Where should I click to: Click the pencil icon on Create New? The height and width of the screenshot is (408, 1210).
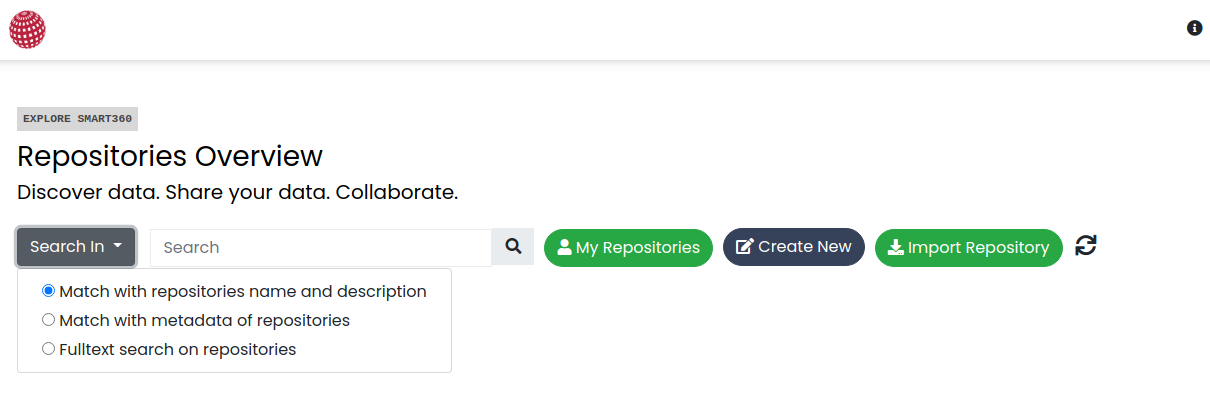(745, 247)
